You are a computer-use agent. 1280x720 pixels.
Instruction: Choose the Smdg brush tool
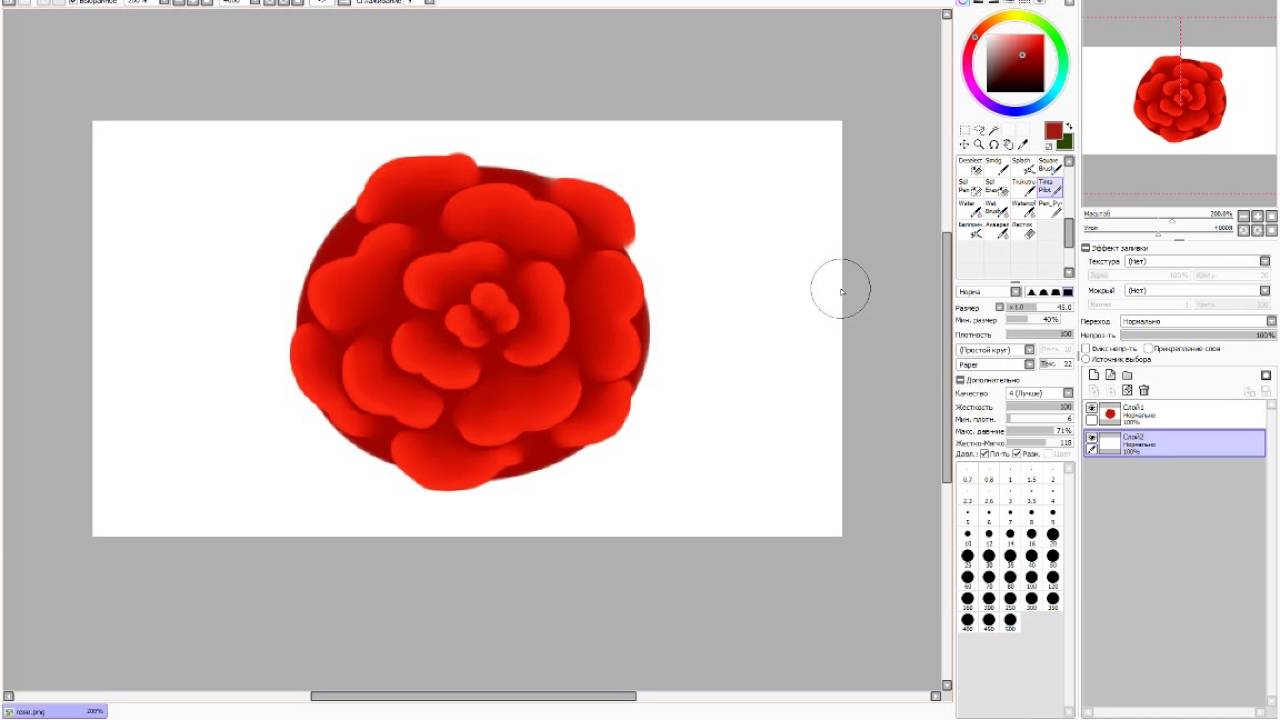pyautogui.click(x=997, y=166)
